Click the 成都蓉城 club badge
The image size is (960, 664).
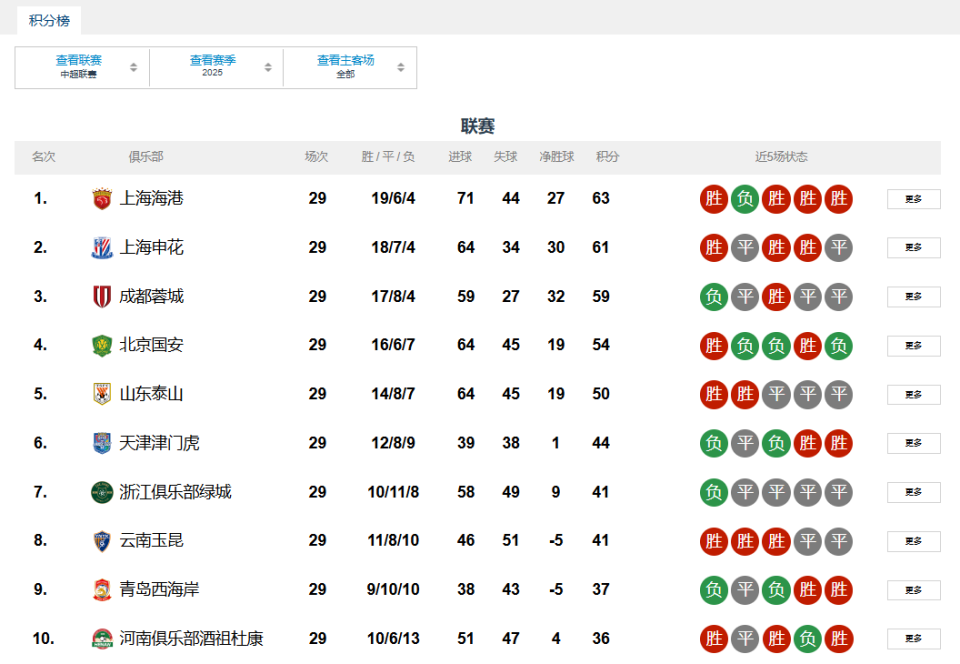point(102,296)
